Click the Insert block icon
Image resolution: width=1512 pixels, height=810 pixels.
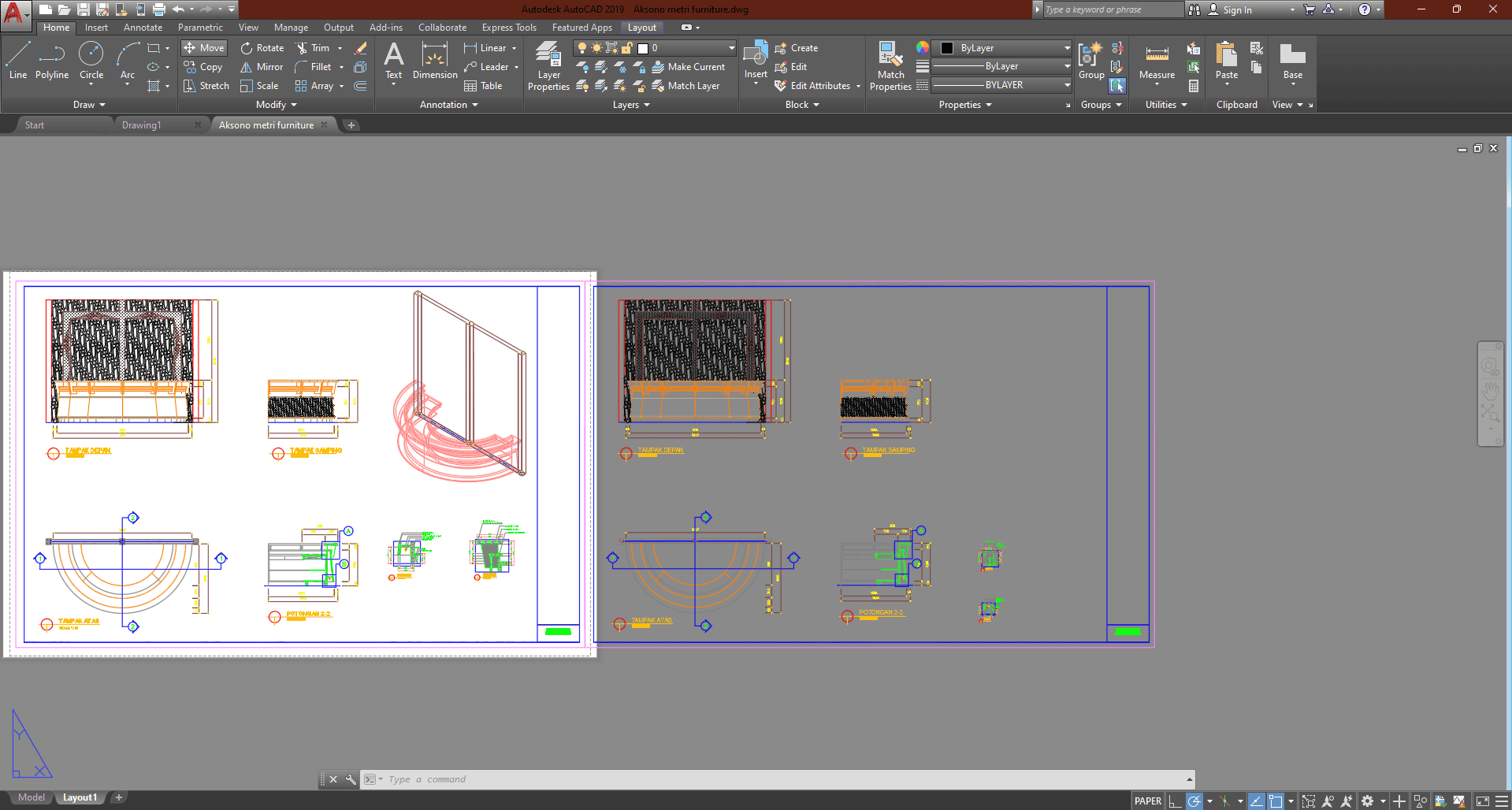click(756, 59)
